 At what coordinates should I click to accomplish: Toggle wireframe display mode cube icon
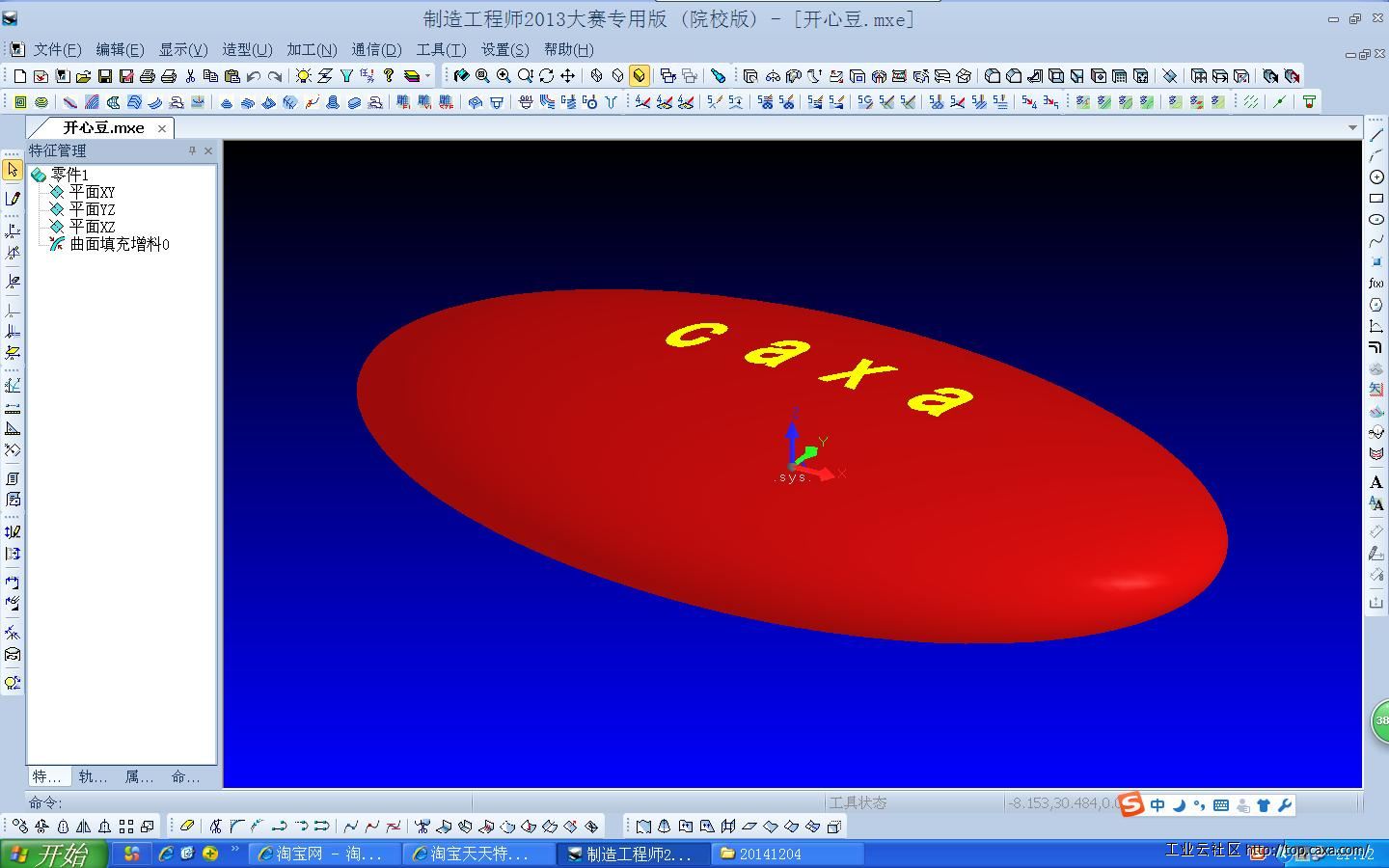pos(597,76)
